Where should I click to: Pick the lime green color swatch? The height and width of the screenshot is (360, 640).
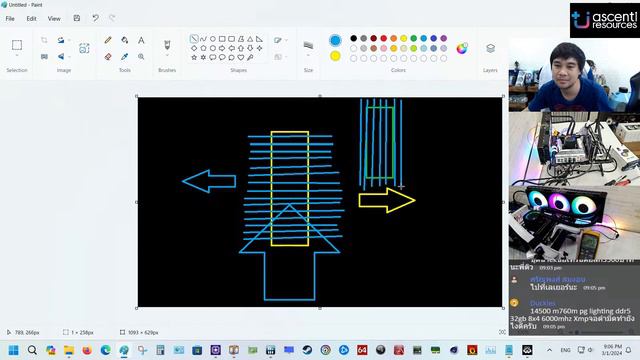click(413, 48)
